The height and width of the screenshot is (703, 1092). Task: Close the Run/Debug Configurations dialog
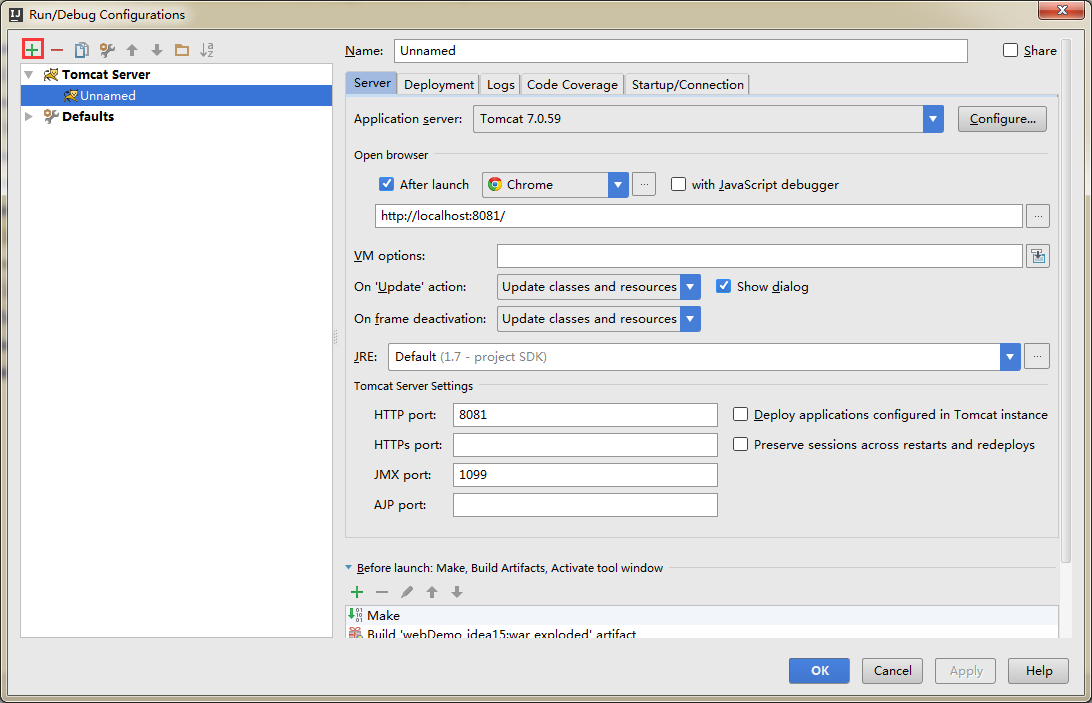[x=1062, y=10]
